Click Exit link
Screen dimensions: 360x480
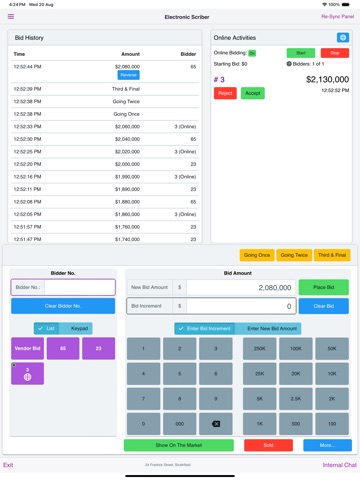tap(8, 465)
